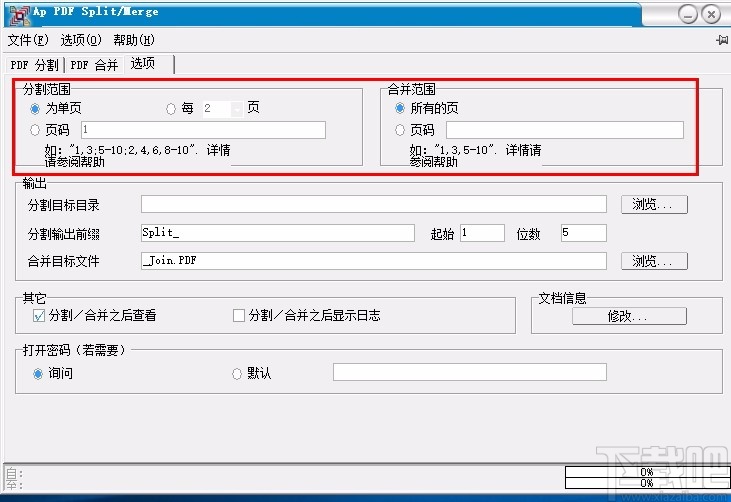Image resolution: width=731 pixels, height=502 pixels.
Task: Click the split 页码 range input field
Action: [203, 130]
